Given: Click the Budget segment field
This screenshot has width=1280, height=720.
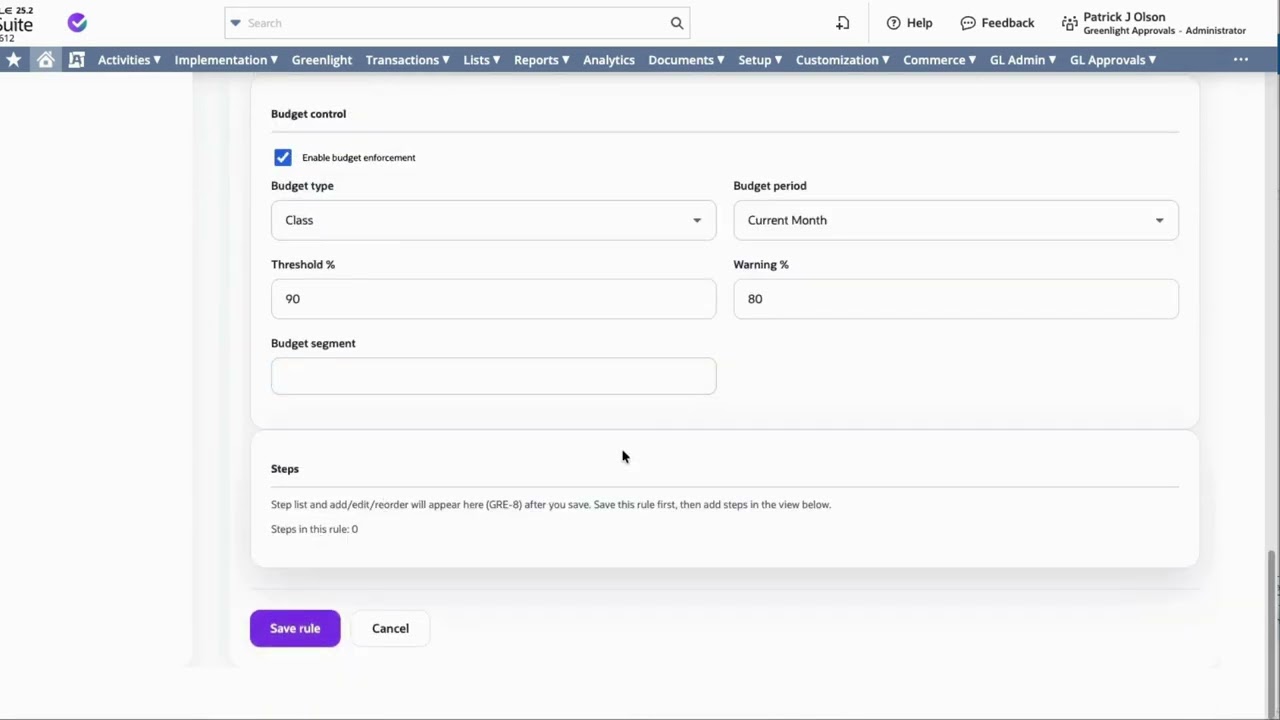Looking at the screenshot, I should tap(493, 376).
